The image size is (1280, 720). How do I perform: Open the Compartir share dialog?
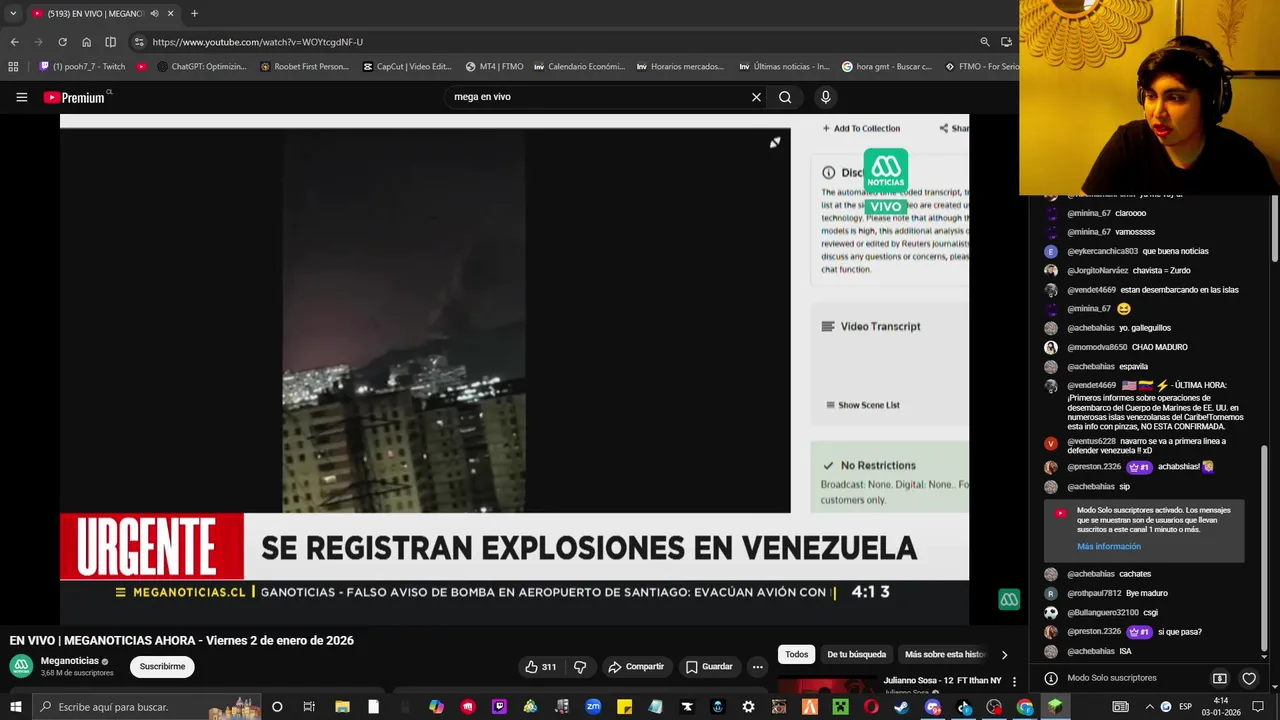pyautogui.click(x=635, y=667)
